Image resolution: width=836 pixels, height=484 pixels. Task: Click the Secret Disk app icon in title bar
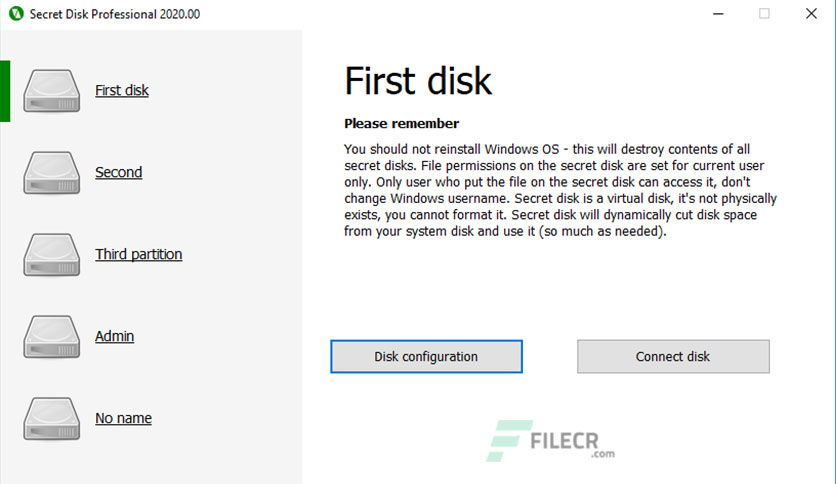tap(15, 14)
